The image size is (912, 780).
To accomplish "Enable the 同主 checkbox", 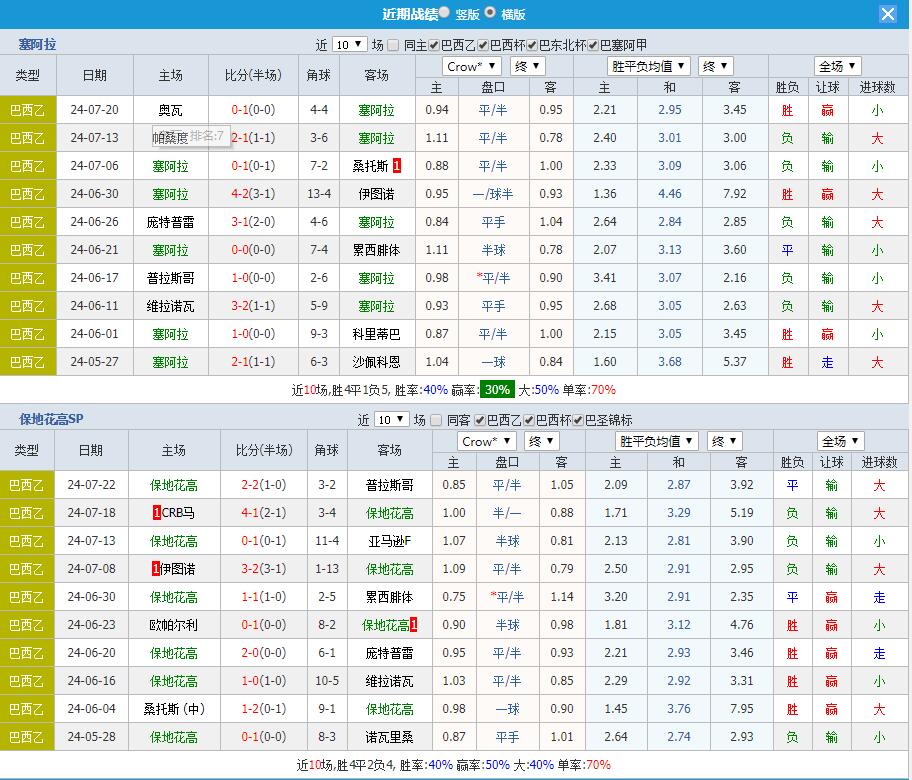I will (393, 45).
